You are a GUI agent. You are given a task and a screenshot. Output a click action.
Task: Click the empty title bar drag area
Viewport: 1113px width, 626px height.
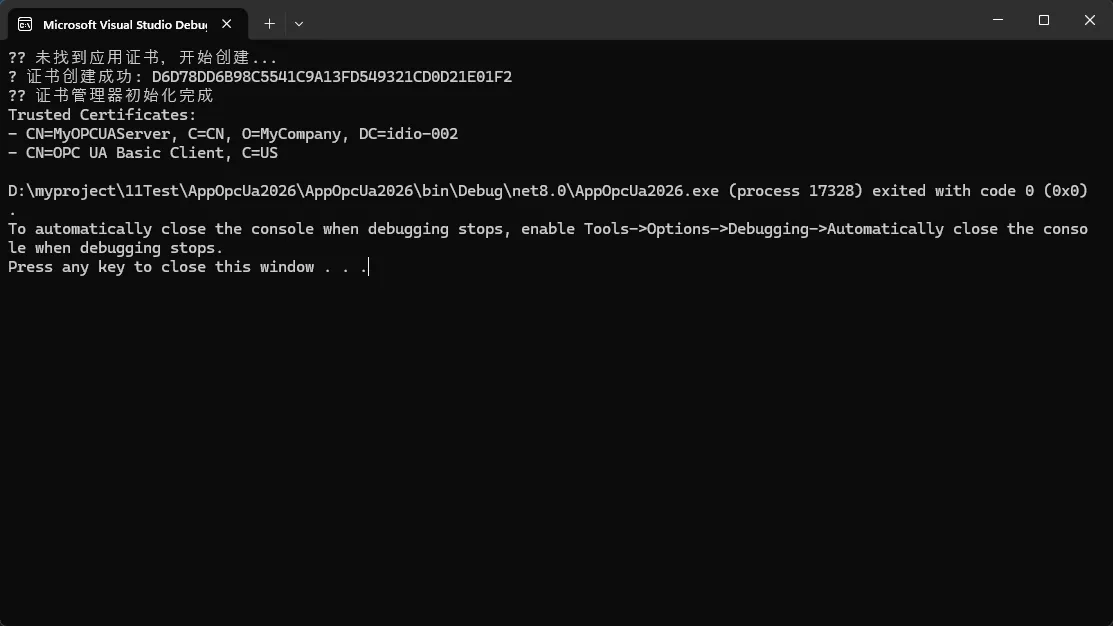point(640,20)
